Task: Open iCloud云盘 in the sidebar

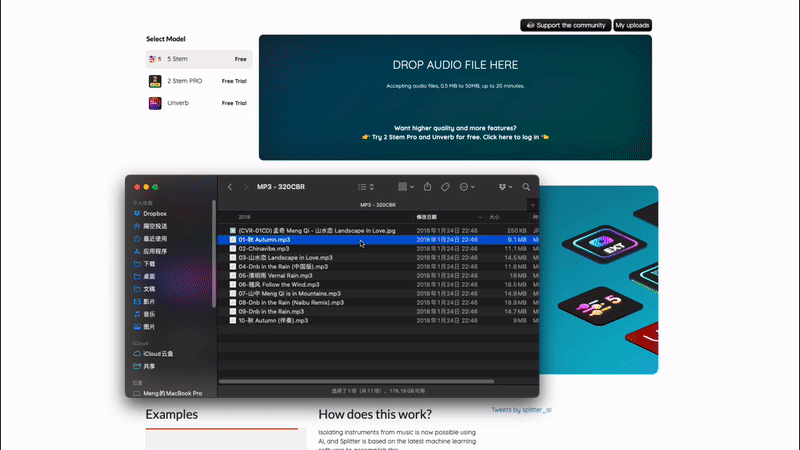Action: tap(159, 353)
